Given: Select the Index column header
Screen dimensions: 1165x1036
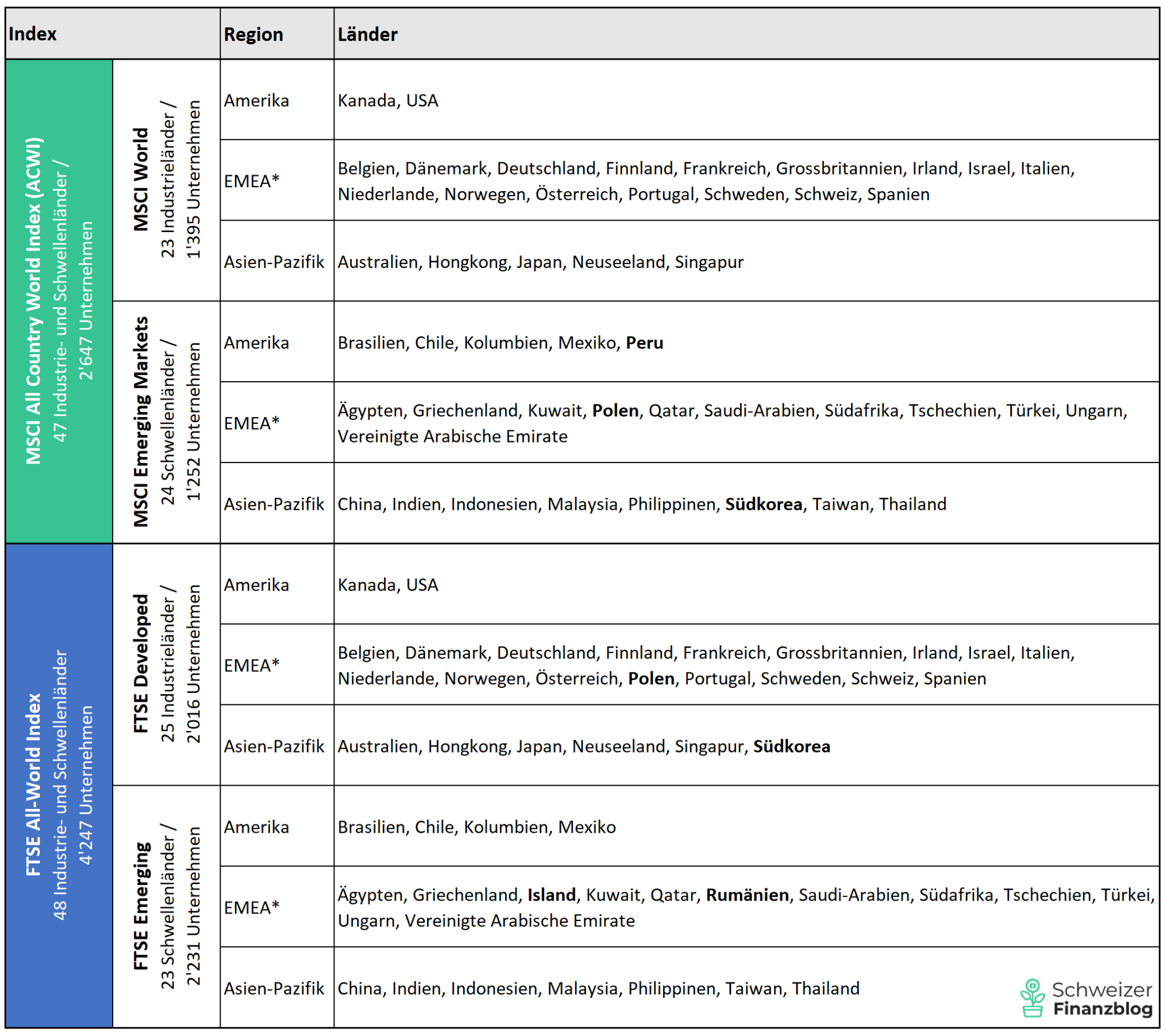Looking at the screenshot, I should 32,34.
